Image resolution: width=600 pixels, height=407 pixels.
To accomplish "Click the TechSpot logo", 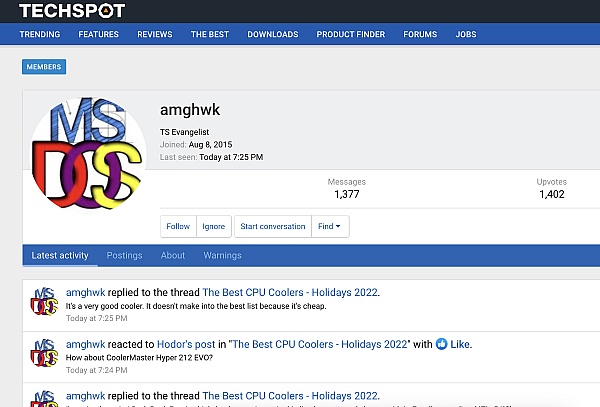I will click(x=72, y=11).
